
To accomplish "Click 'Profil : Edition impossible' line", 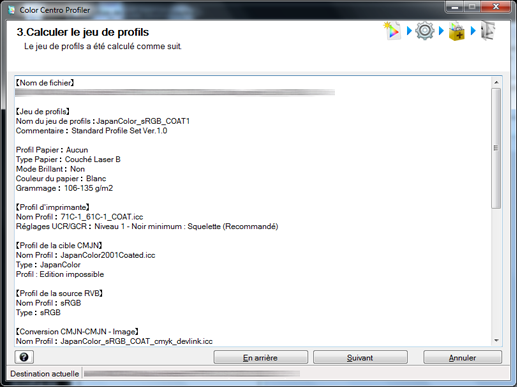I will [x=60, y=274].
